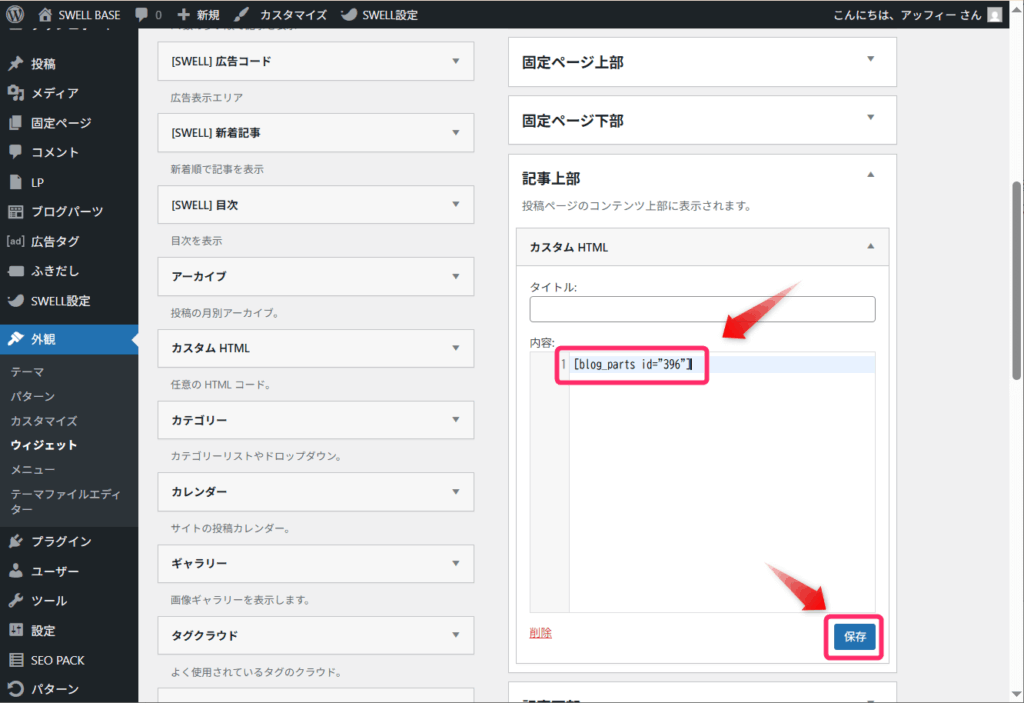Screen dimensions: 1024x703
Task: Click the user avatar icon
Action: [x=994, y=15]
